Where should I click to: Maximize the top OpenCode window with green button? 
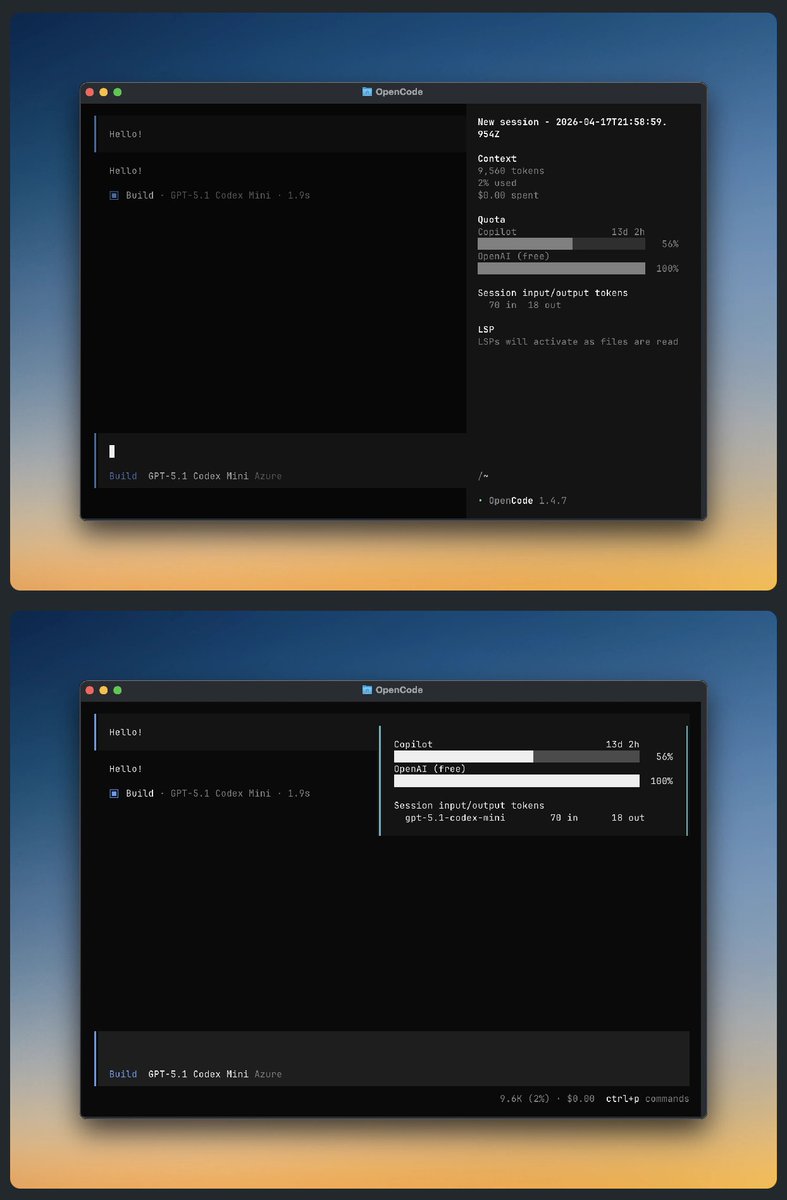coord(117,92)
